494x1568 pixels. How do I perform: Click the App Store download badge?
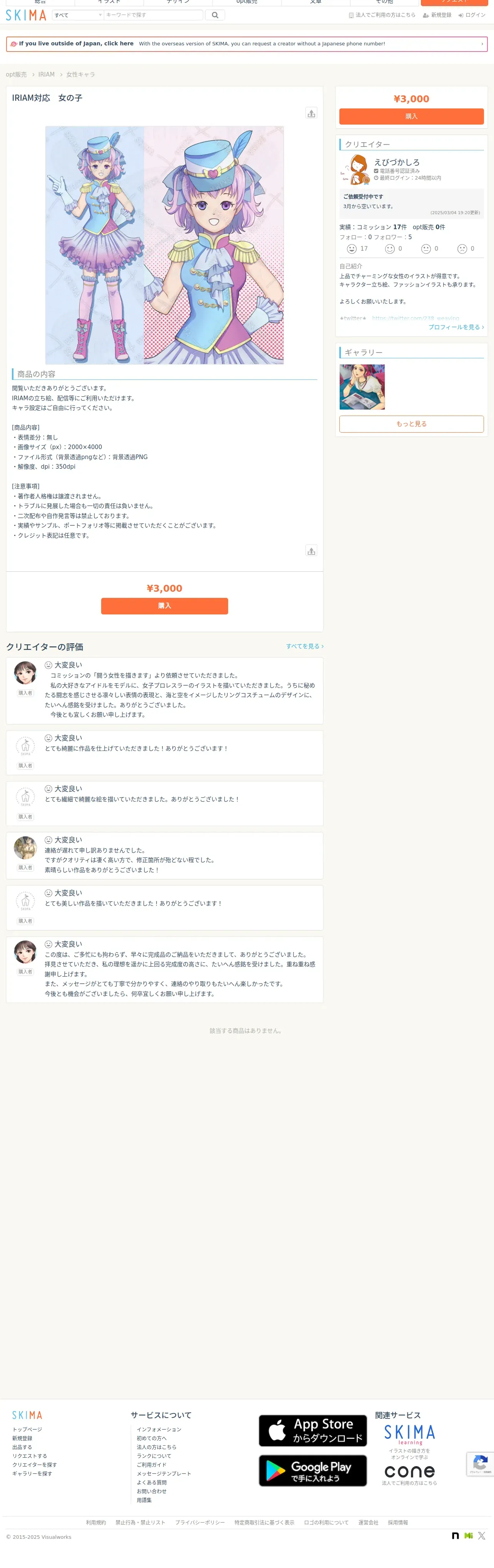pos(313,1430)
